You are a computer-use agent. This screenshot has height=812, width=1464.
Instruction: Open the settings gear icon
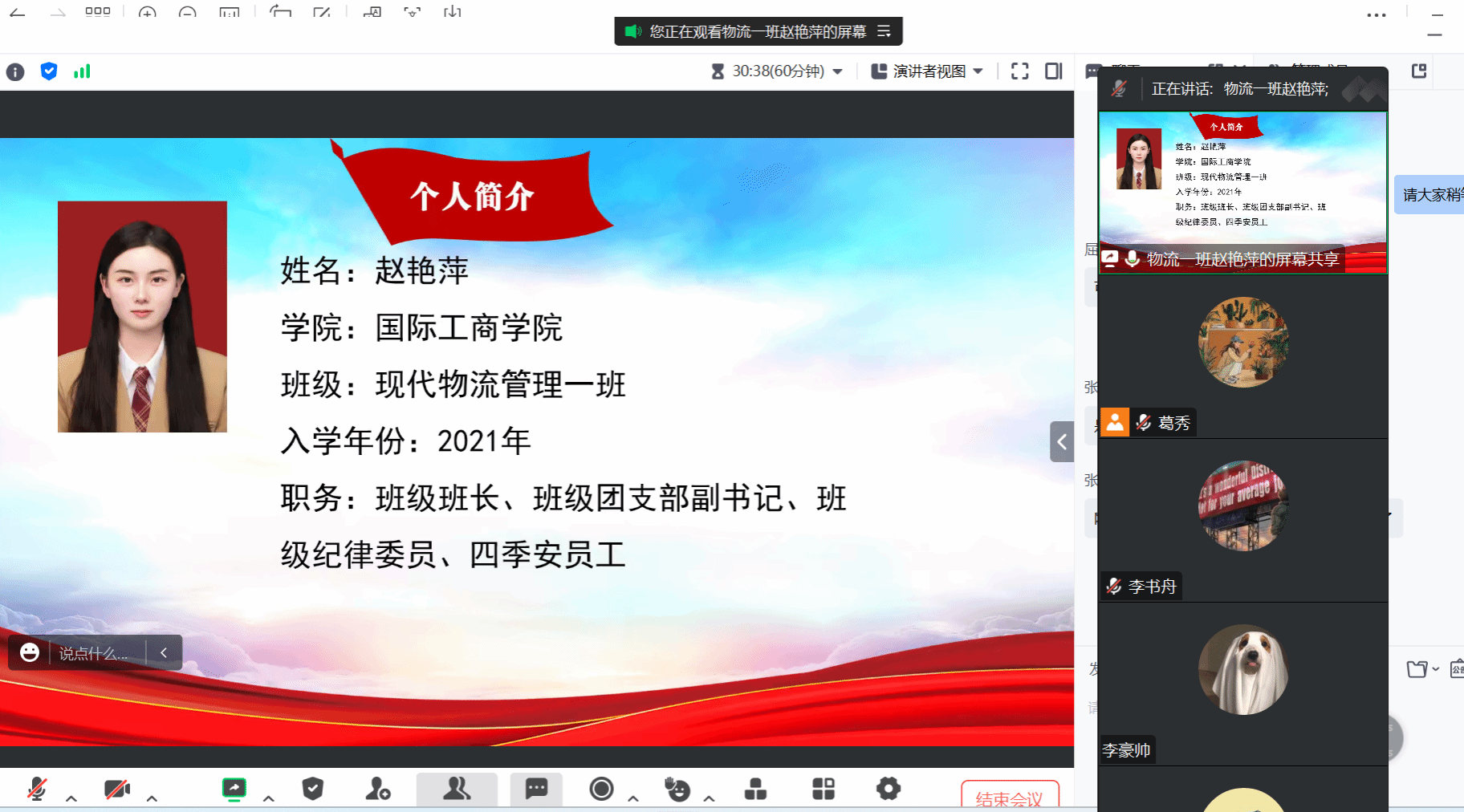tap(888, 790)
